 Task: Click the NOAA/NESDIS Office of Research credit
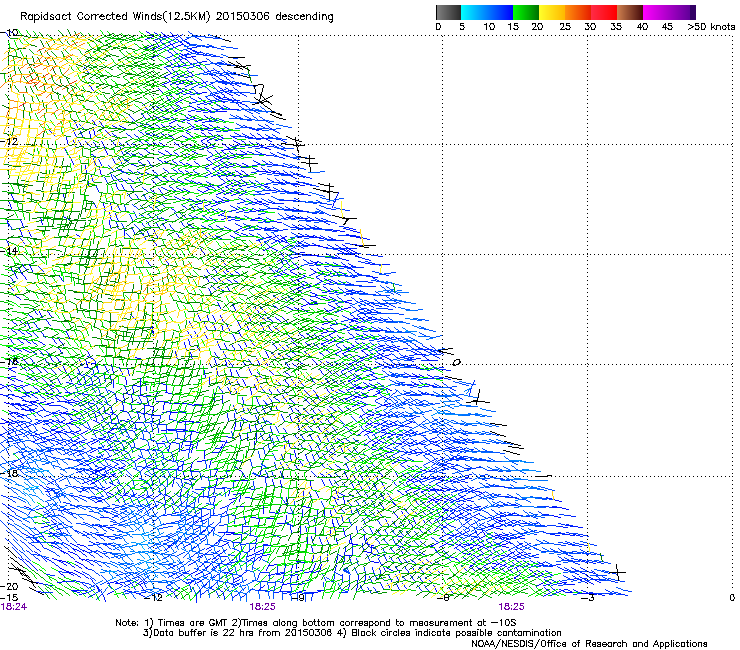(x=589, y=644)
